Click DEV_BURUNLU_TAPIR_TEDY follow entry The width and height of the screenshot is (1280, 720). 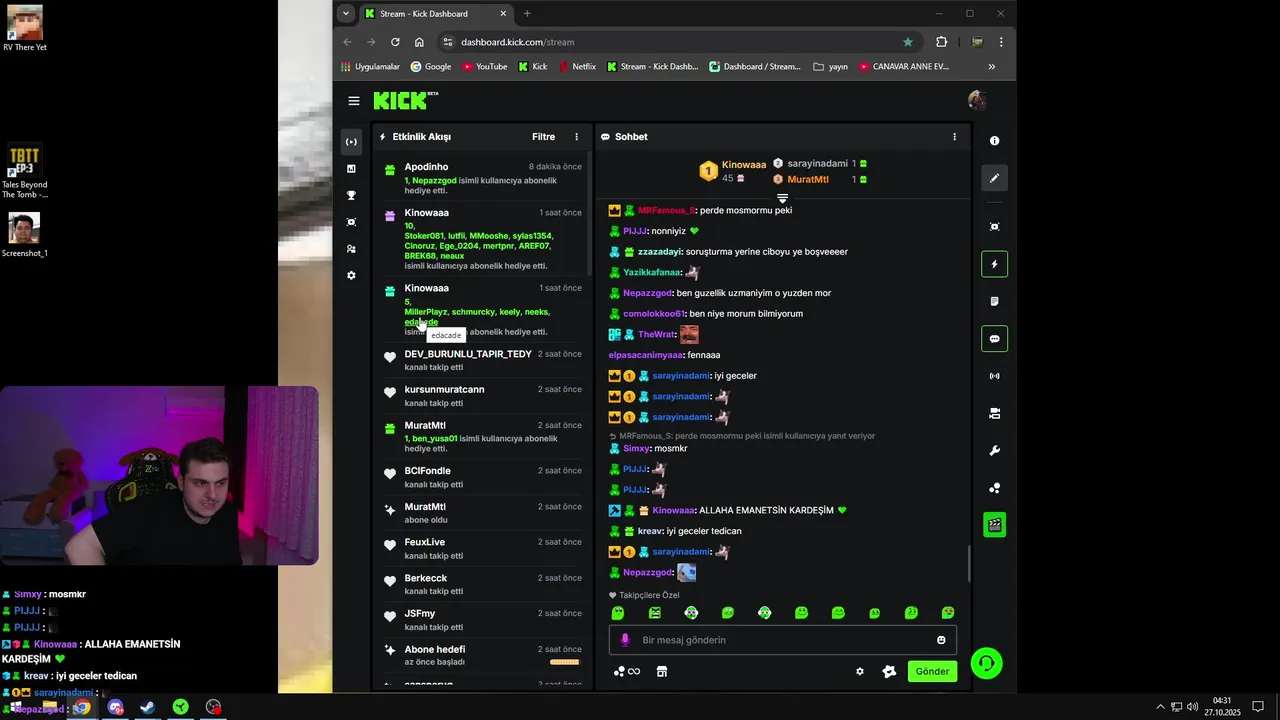click(x=483, y=360)
